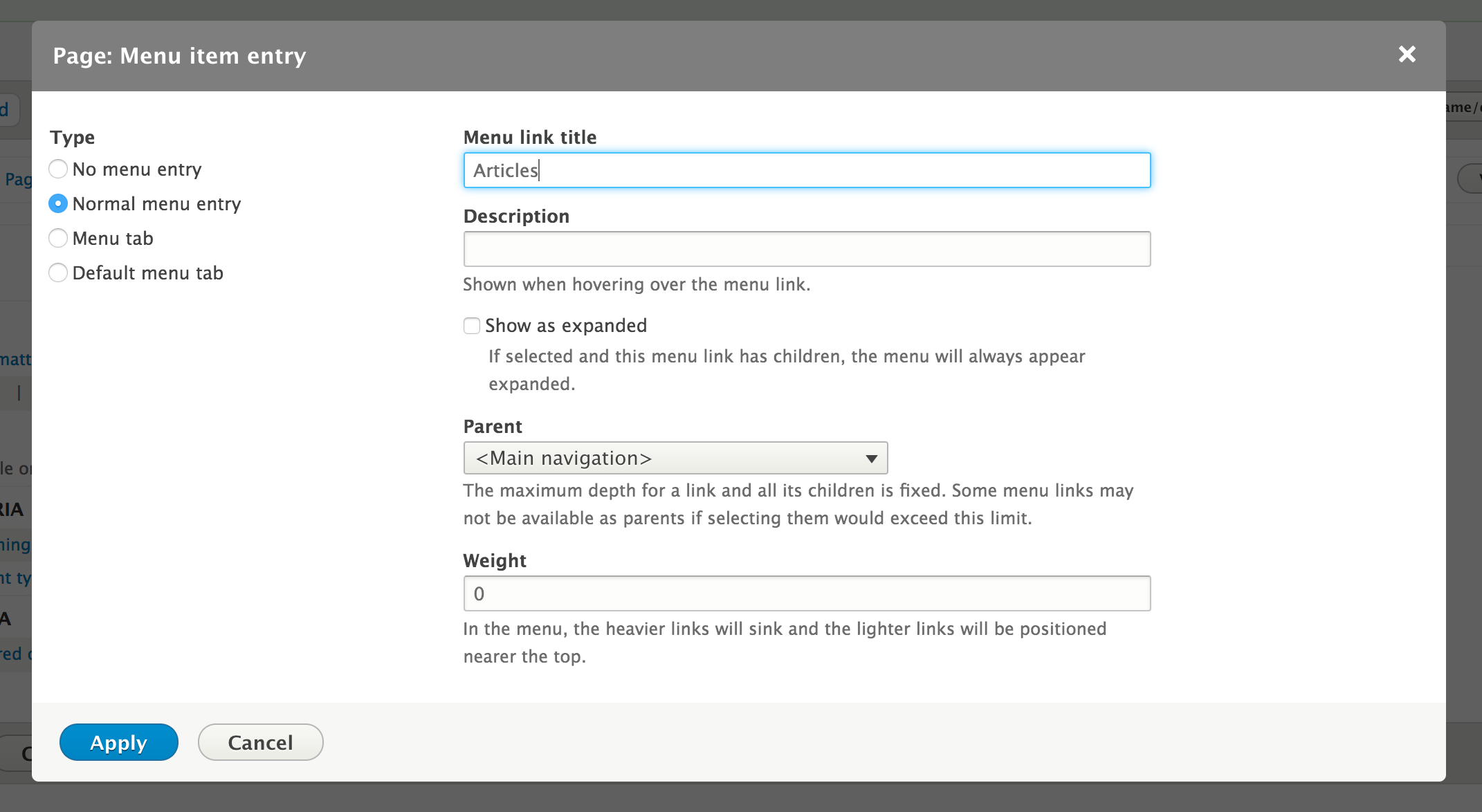Toggle the Show as expanded checkbox
Screen dimensions: 1482x812
pyautogui.click(x=472, y=326)
